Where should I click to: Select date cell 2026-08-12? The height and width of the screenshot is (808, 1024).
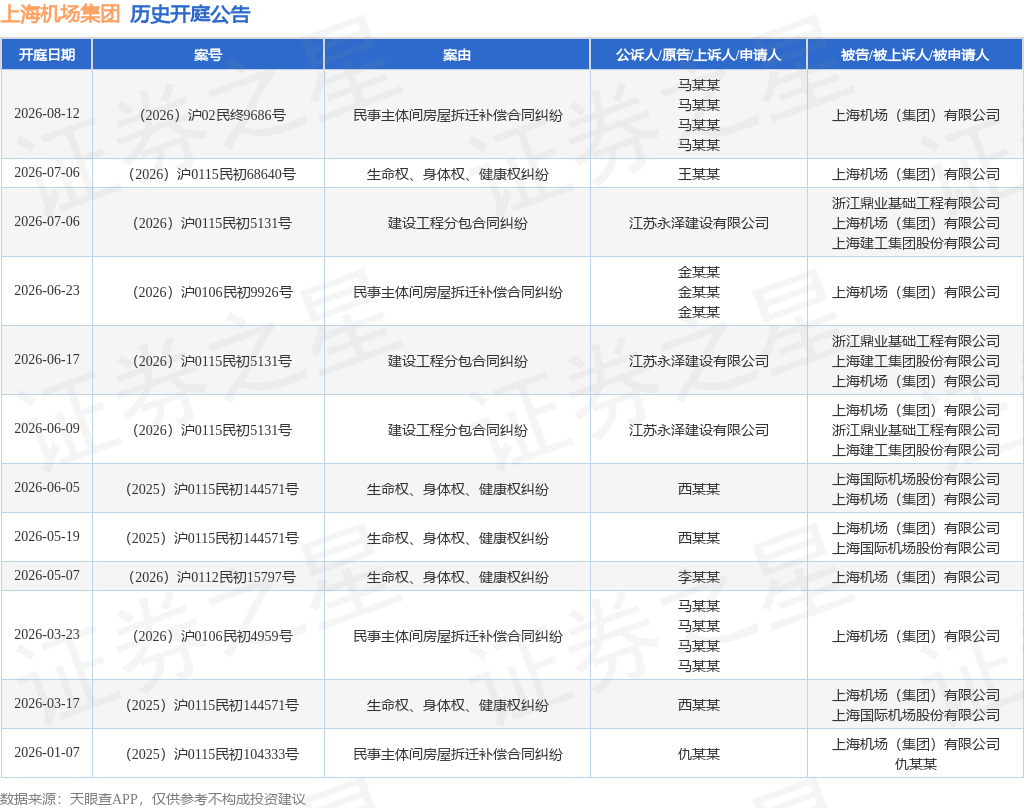(x=47, y=114)
